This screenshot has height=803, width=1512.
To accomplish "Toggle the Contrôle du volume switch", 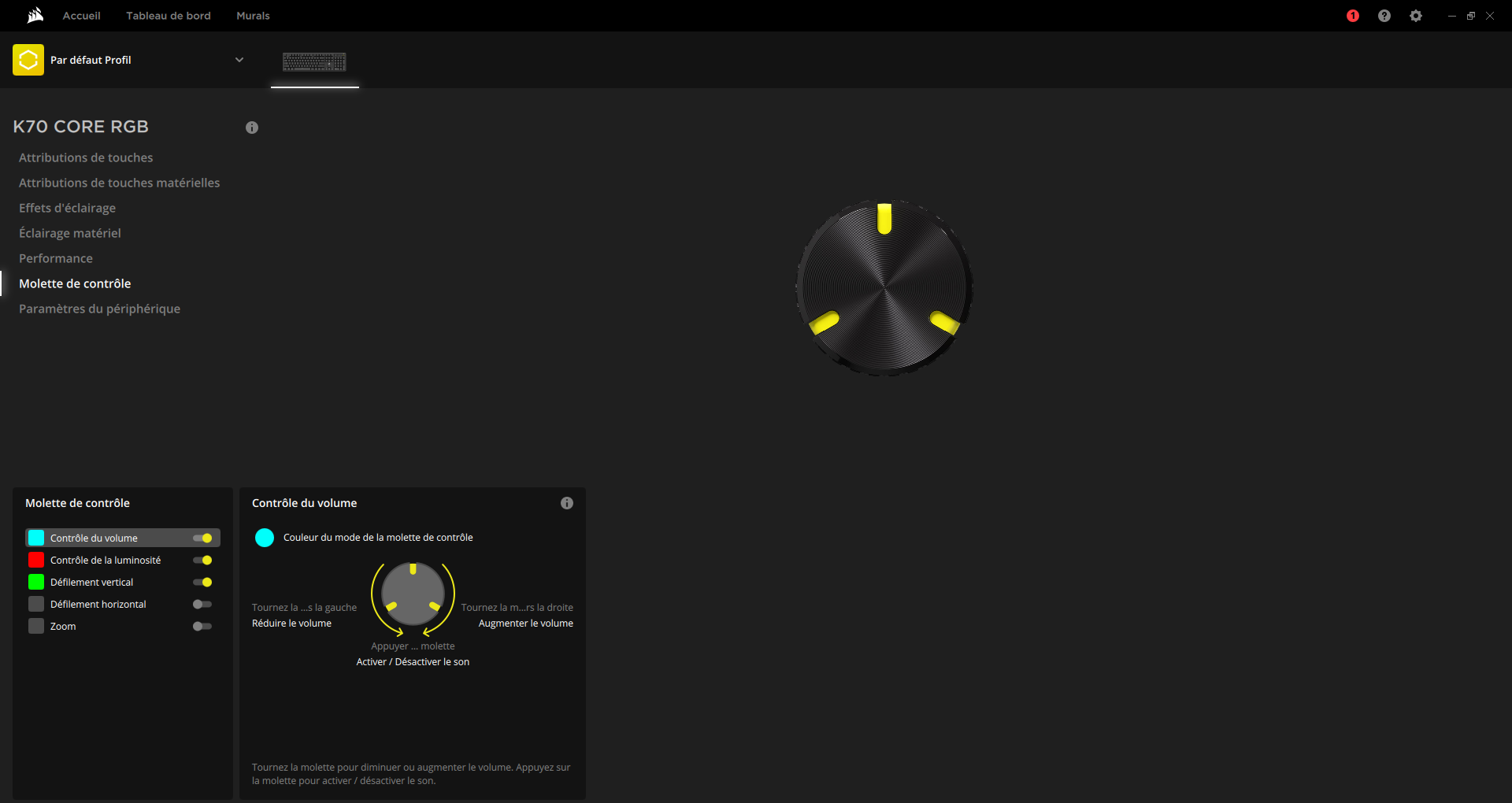I will [x=202, y=538].
